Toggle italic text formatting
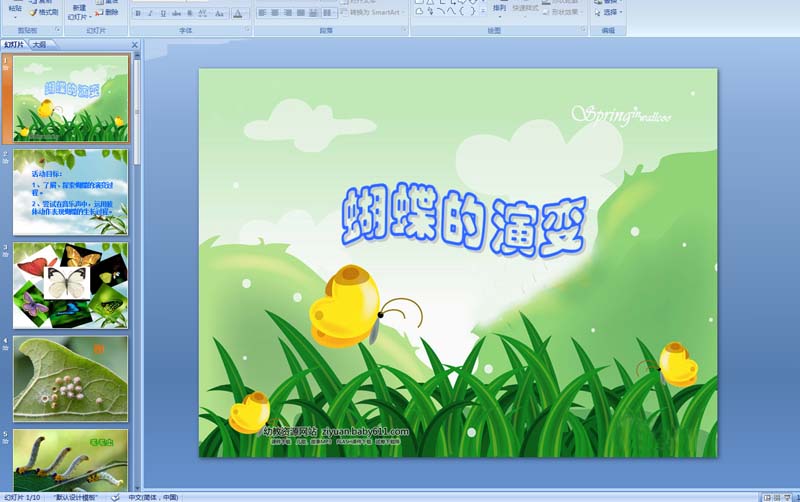The width and height of the screenshot is (800, 502). click(x=151, y=14)
